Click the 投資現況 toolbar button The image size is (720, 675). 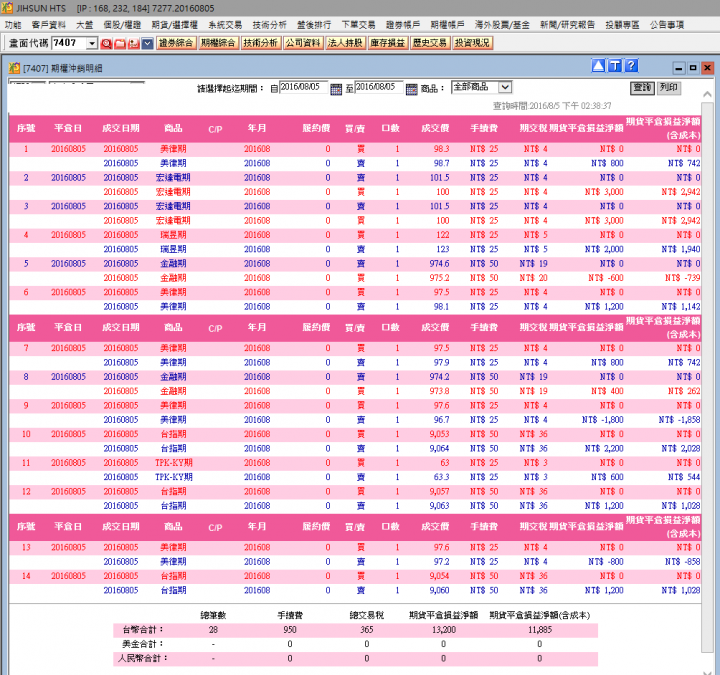(x=472, y=43)
